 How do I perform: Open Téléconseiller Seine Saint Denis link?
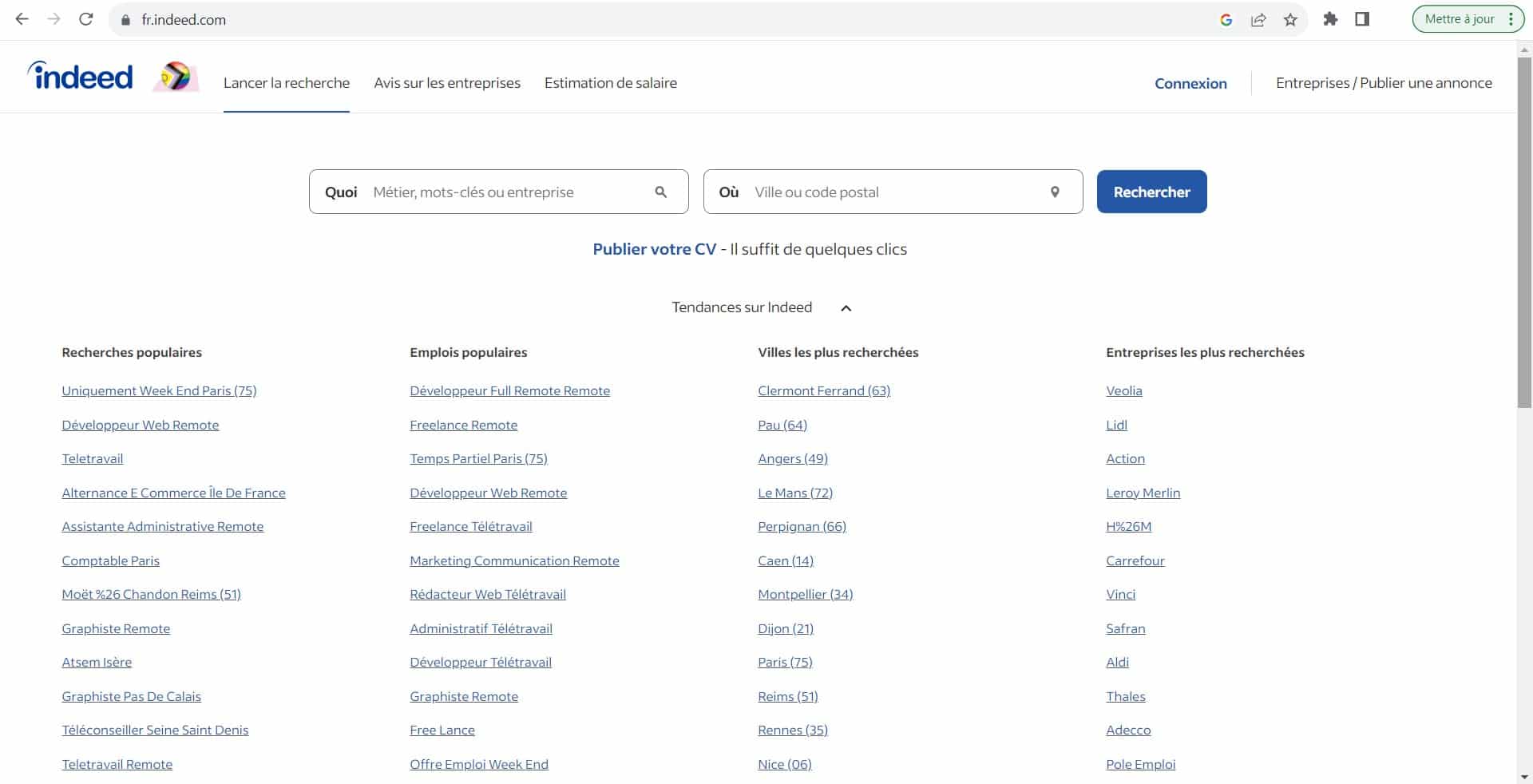155,730
